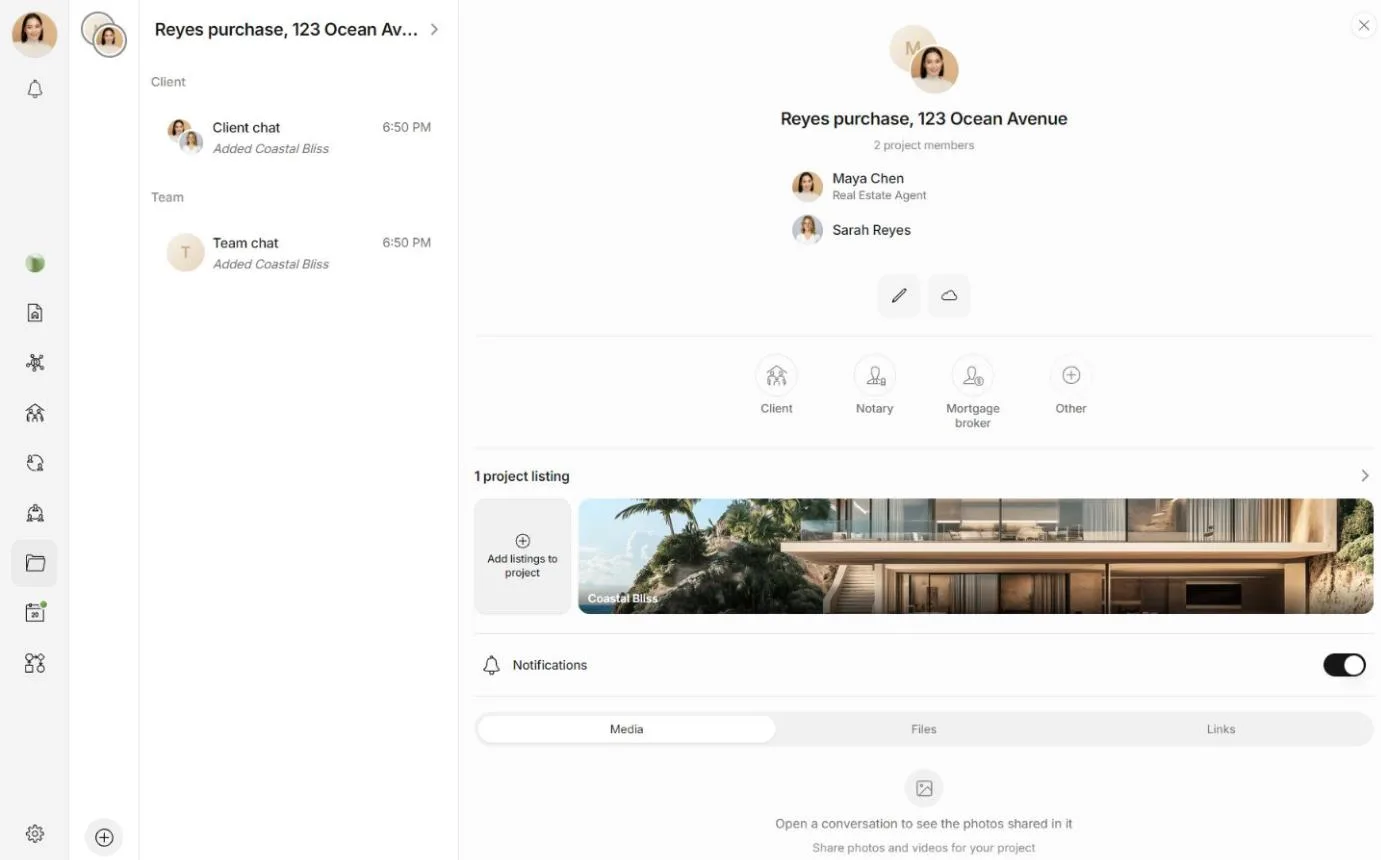1381x860 pixels.
Task: Open the user profile avatar at top-left
Action: pos(34,33)
